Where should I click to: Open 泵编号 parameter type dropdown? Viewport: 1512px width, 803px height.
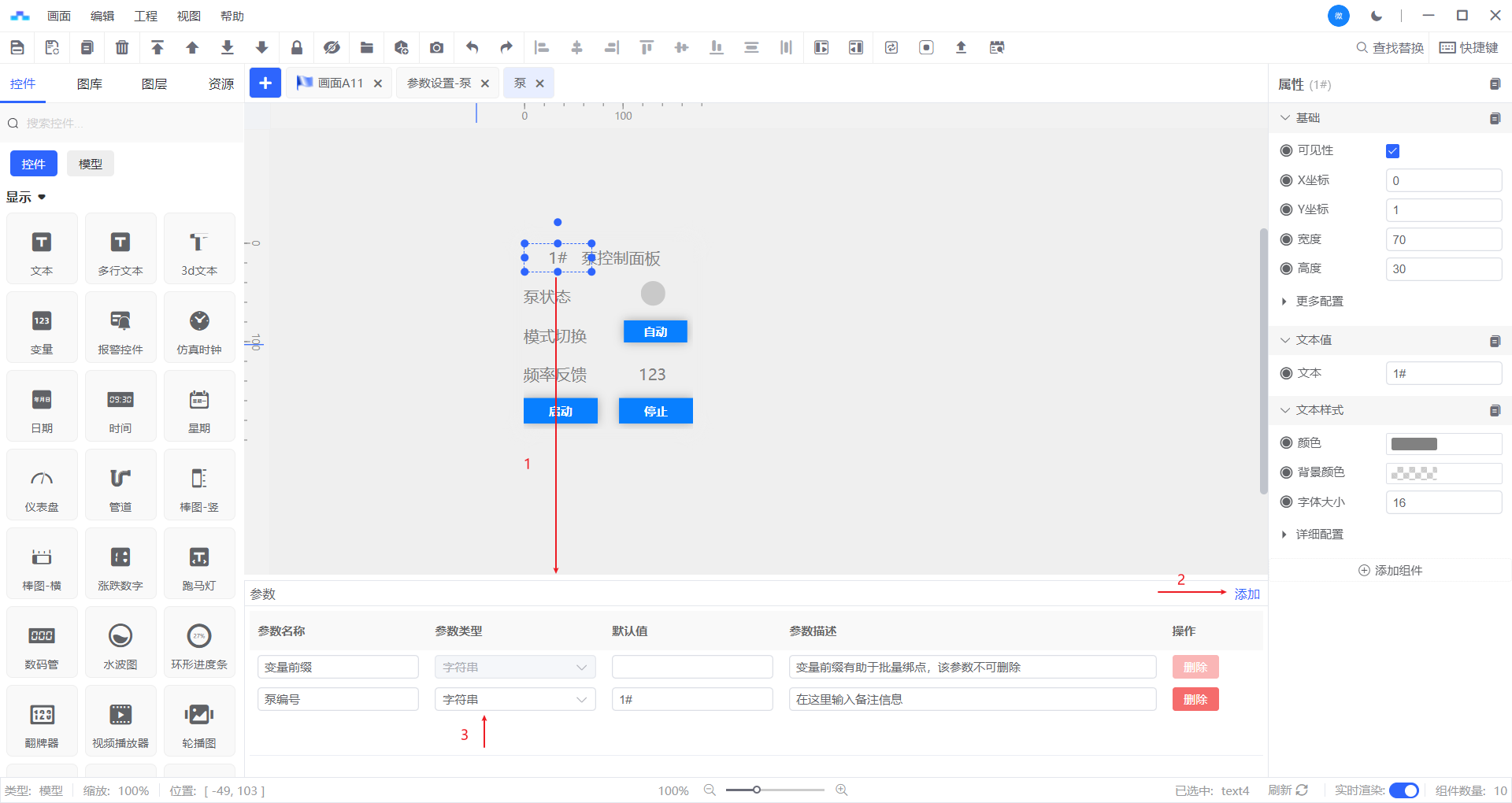coord(515,699)
